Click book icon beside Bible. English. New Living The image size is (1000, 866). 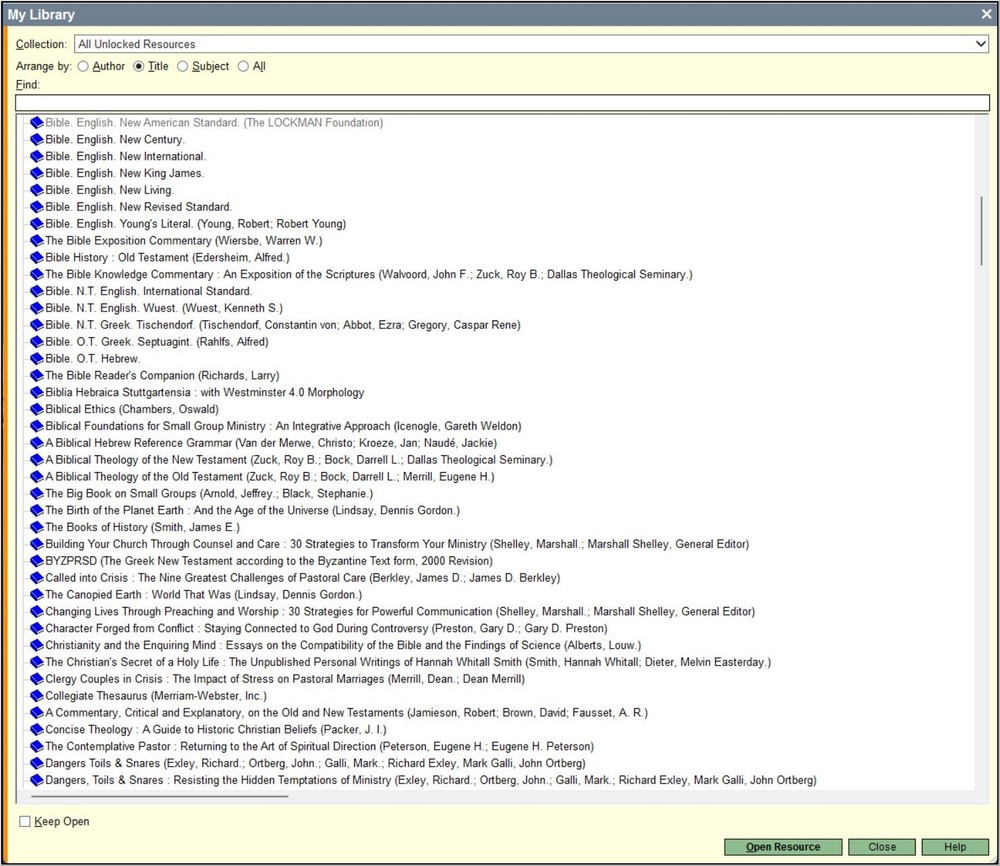point(37,190)
